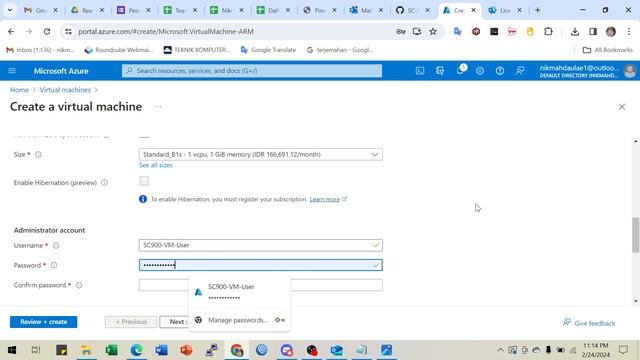Open the three-dot menu beside Create a virtual machine
This screenshot has height=360, width=640.
click(158, 107)
